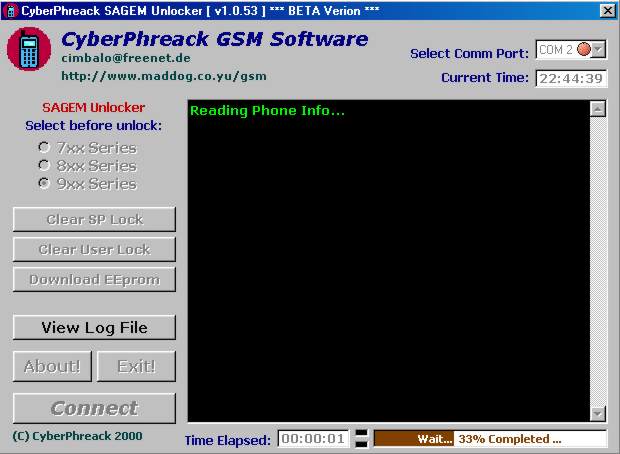The width and height of the screenshot is (620, 454).
Task: Click the Current Time field
Action: coord(571,78)
